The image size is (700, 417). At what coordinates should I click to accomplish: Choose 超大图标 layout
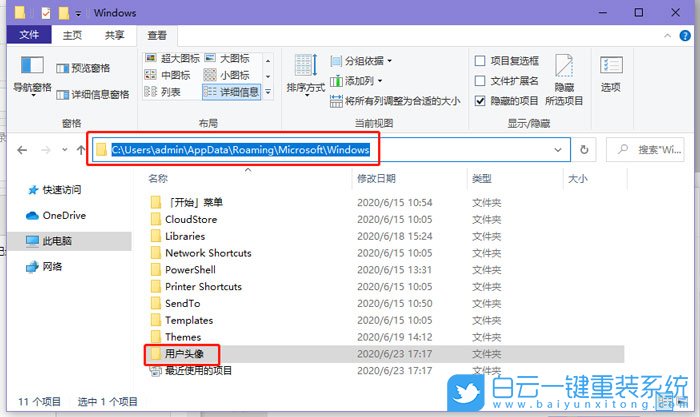click(x=172, y=58)
